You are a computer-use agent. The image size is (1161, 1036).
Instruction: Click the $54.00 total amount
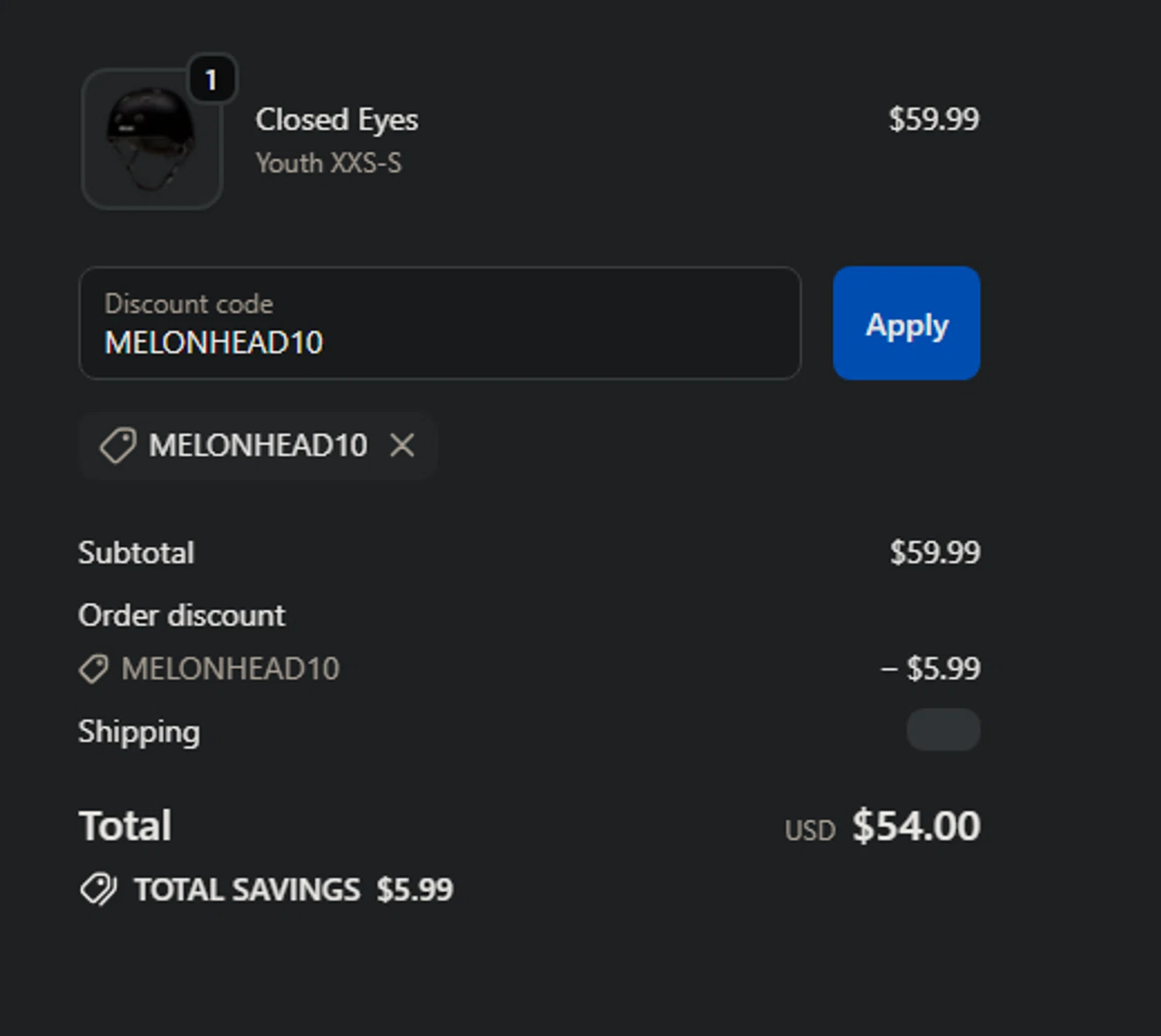[x=916, y=826]
